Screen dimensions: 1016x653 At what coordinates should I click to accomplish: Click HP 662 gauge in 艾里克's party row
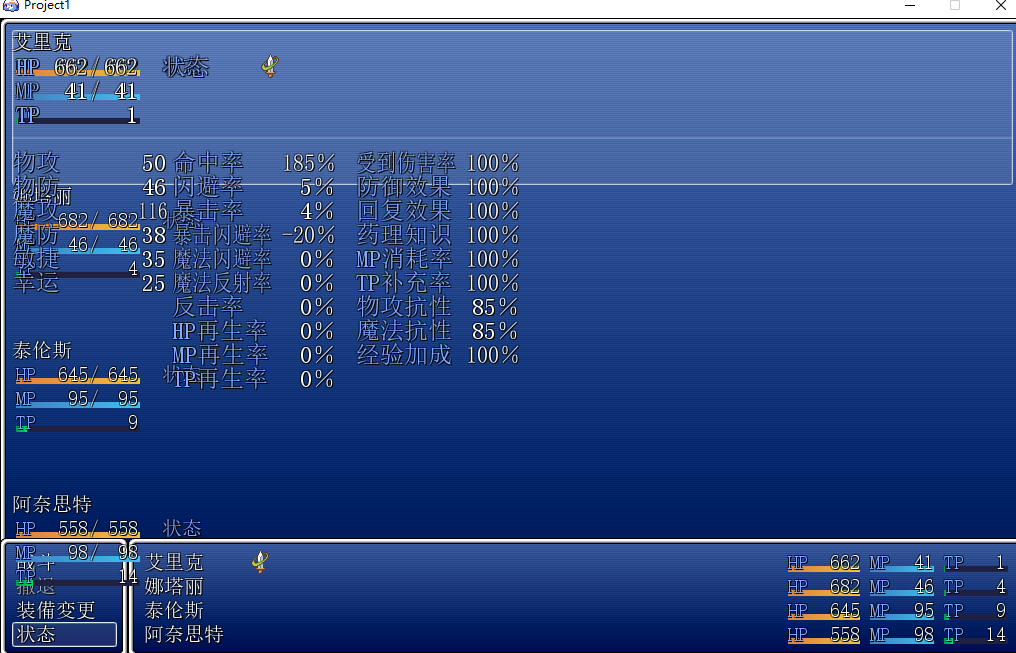824,562
